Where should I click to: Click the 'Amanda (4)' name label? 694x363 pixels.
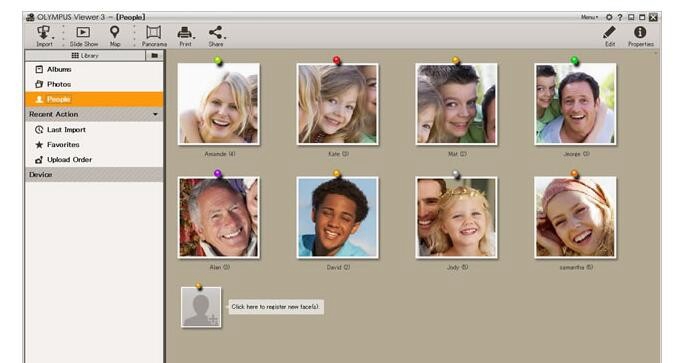pos(220,154)
